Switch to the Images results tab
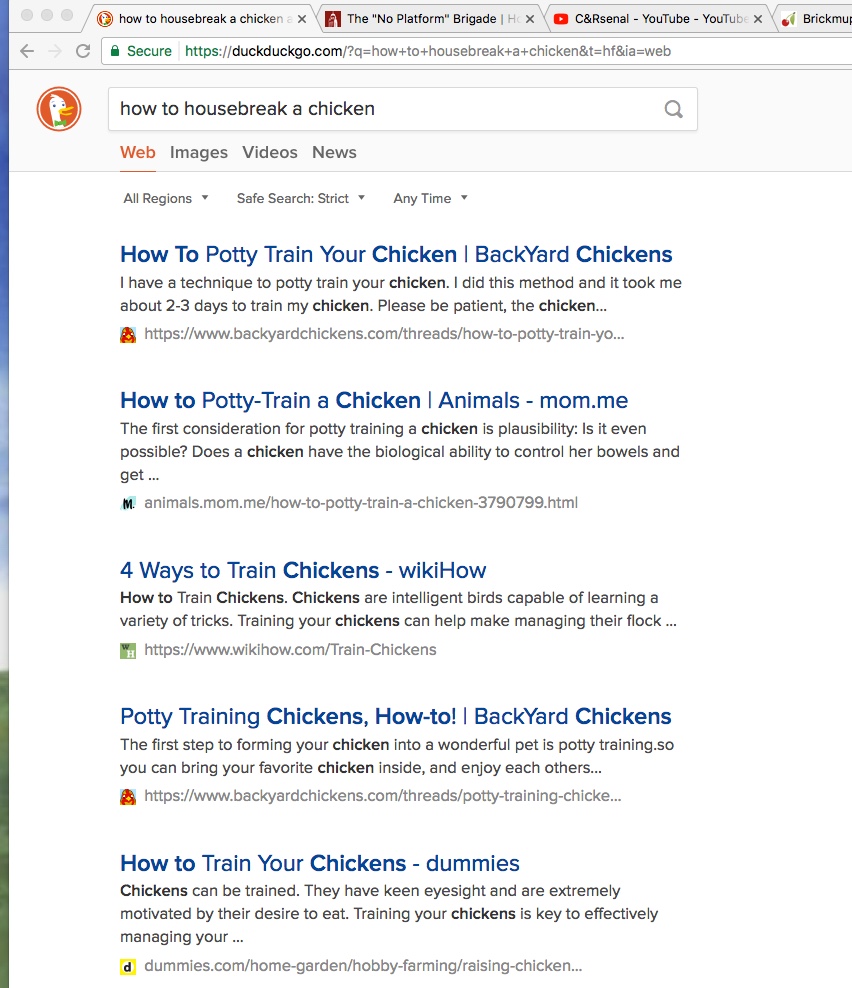This screenshot has width=852, height=988. point(199,153)
